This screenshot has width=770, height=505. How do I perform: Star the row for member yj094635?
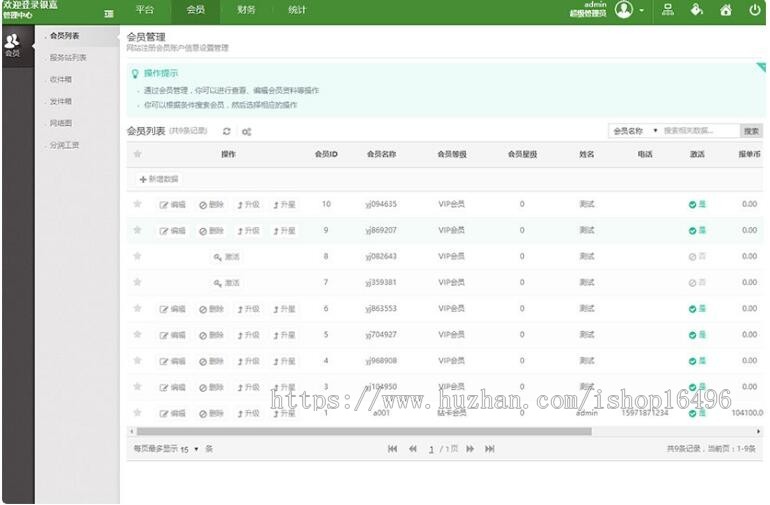coord(138,204)
